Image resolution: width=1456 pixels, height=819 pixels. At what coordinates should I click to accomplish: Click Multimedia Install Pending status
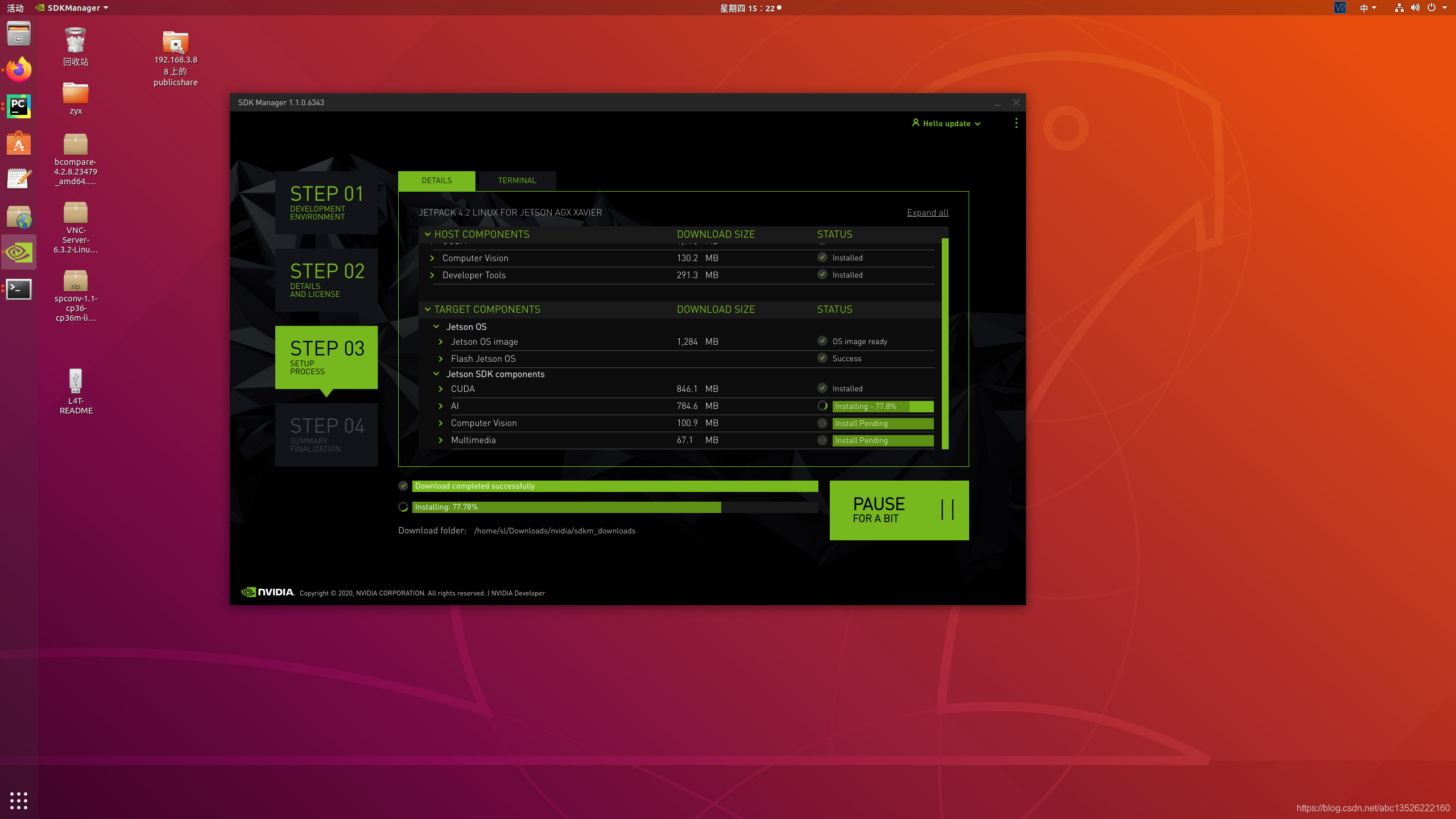pos(883,440)
